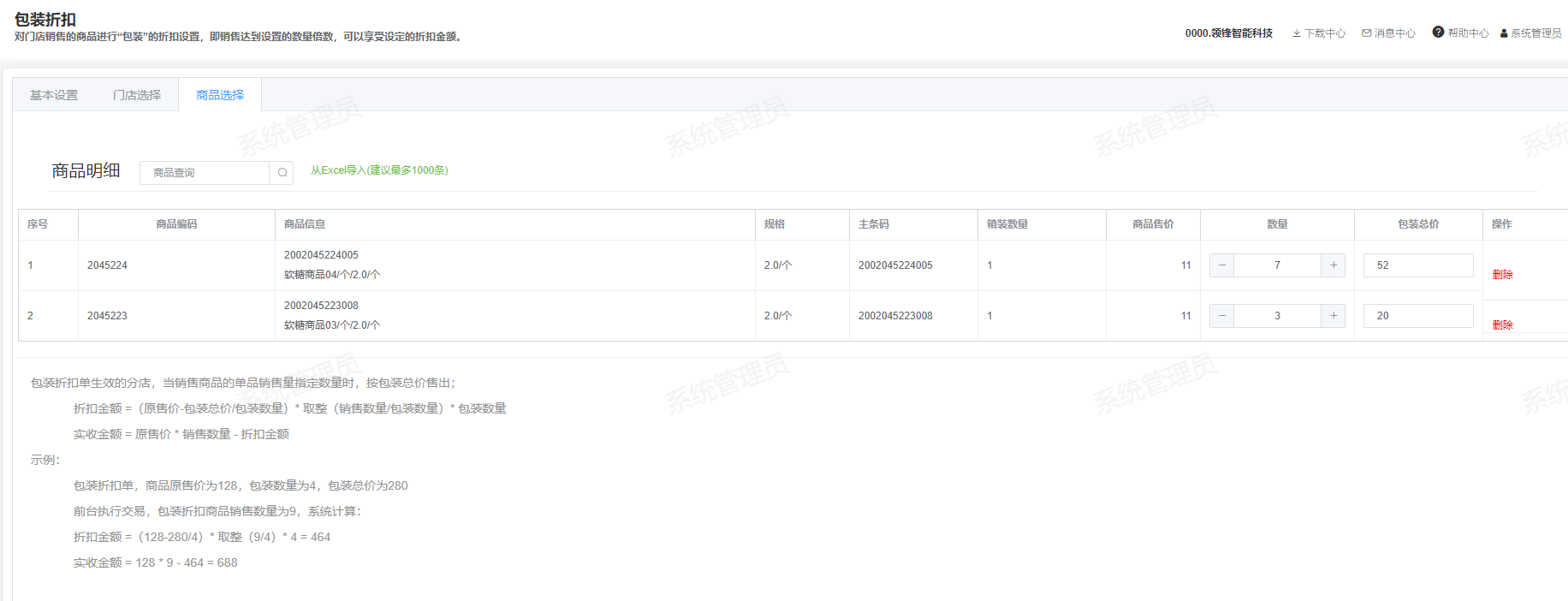Click the 消息中心 mail icon
The height and width of the screenshot is (601, 1568).
point(1367,33)
